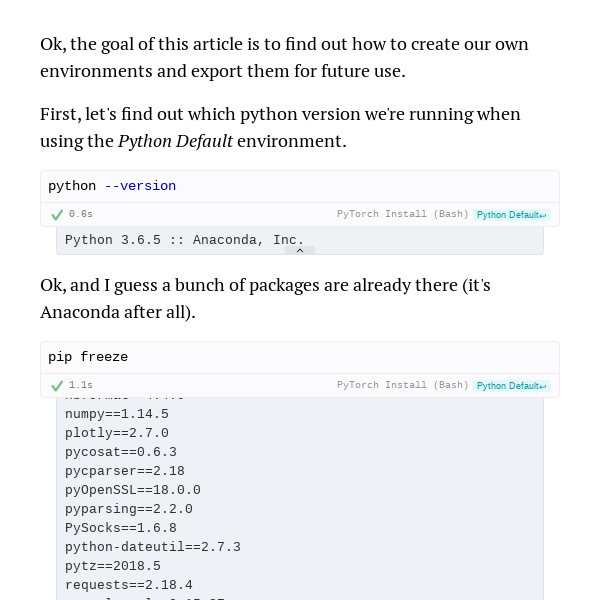Click the Python 3.6.5 :: Anaconda output line
Viewport: 600px width, 600px height.
[x=184, y=240]
